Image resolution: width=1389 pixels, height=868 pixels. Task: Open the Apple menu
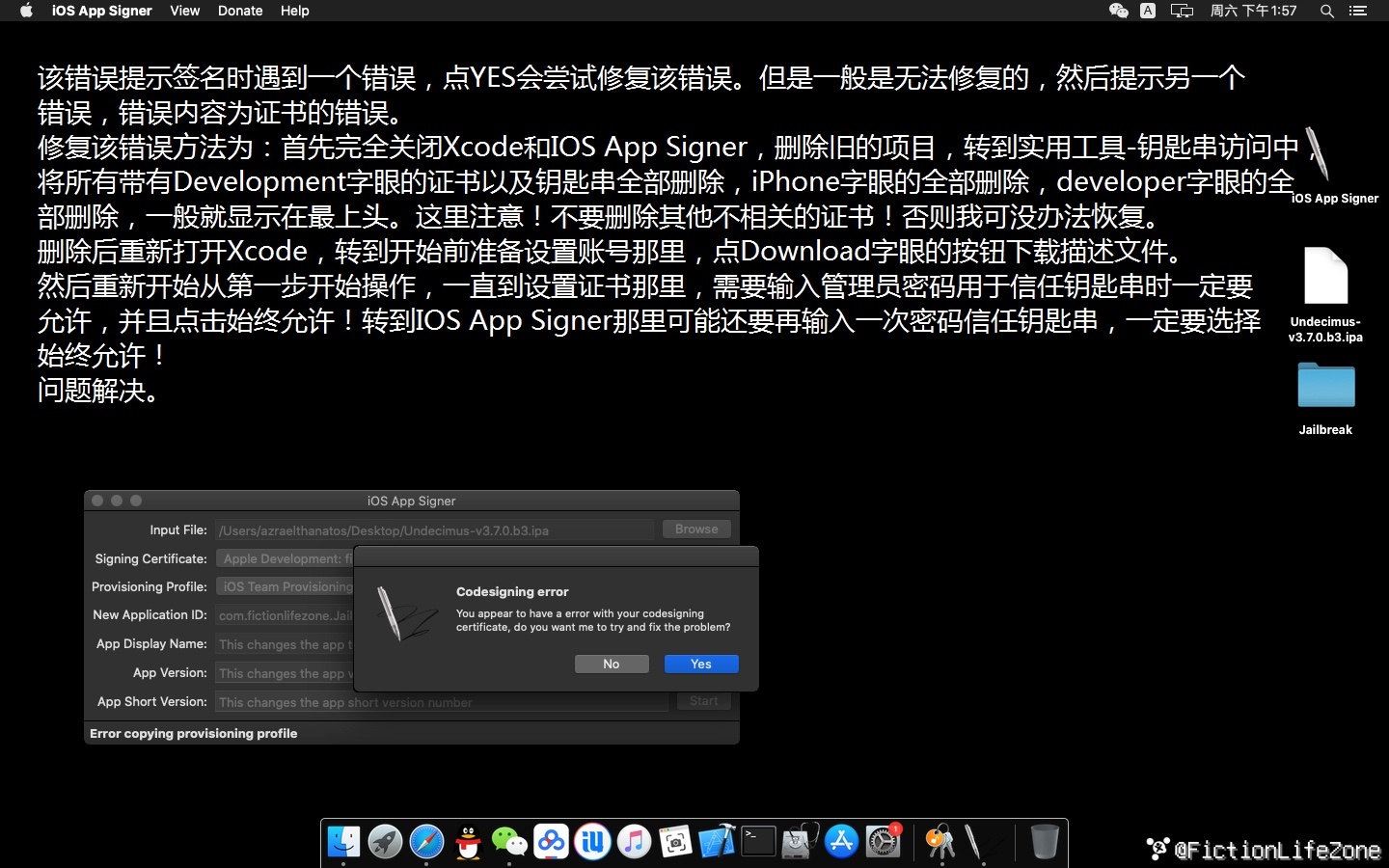click(x=26, y=11)
